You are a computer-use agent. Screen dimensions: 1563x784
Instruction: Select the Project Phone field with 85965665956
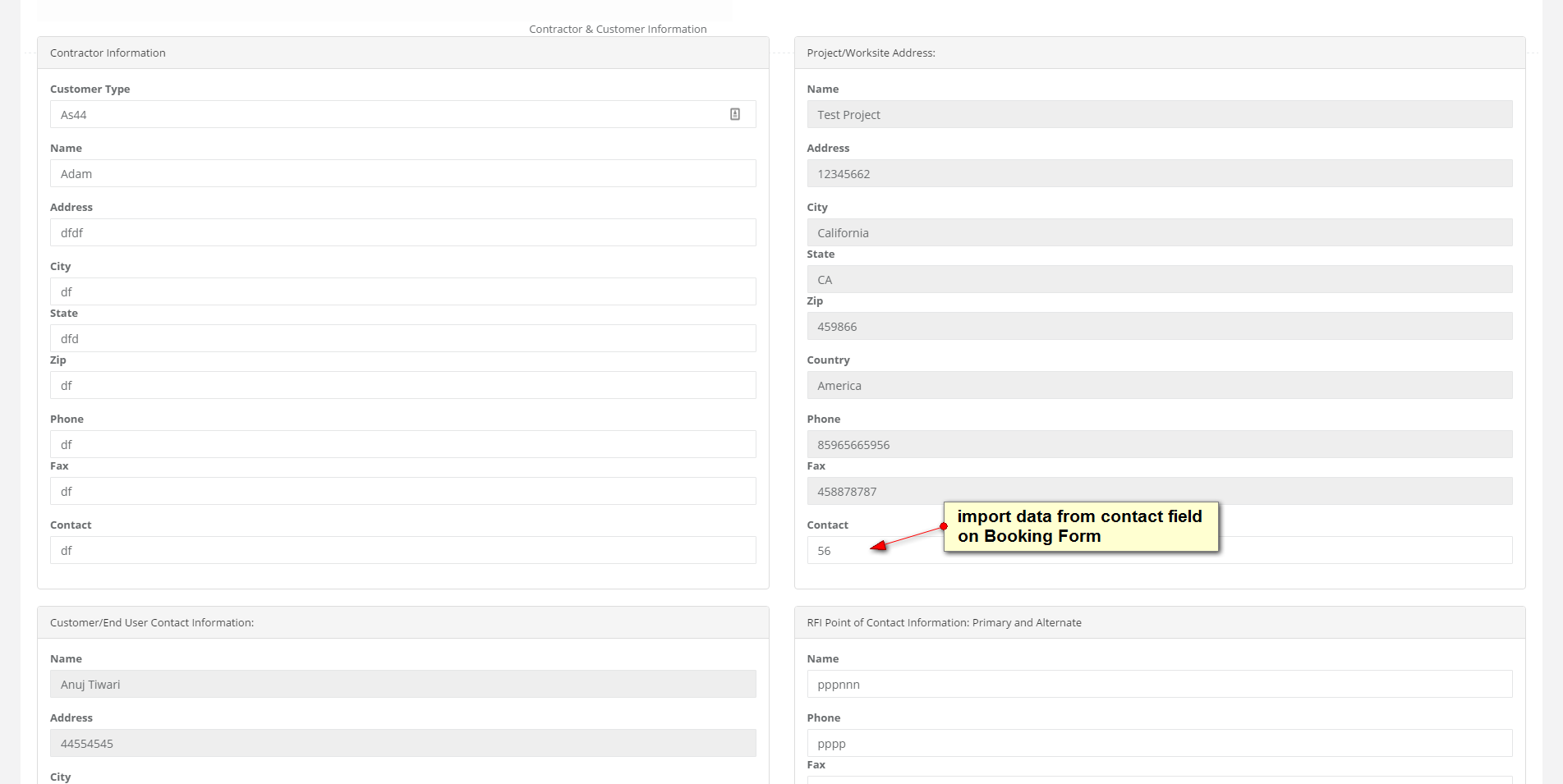coord(1159,445)
